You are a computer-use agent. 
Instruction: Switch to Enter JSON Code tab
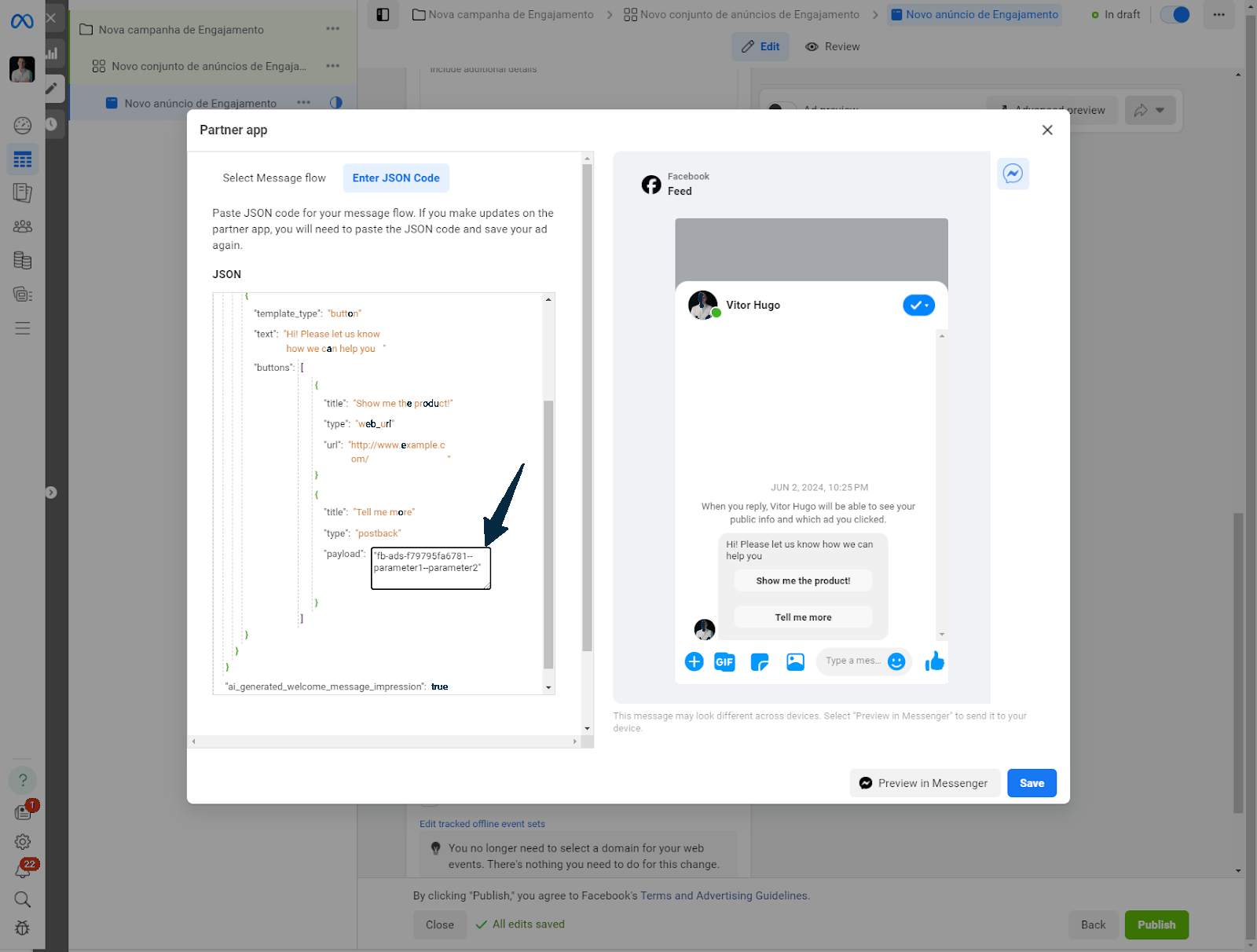click(x=396, y=178)
